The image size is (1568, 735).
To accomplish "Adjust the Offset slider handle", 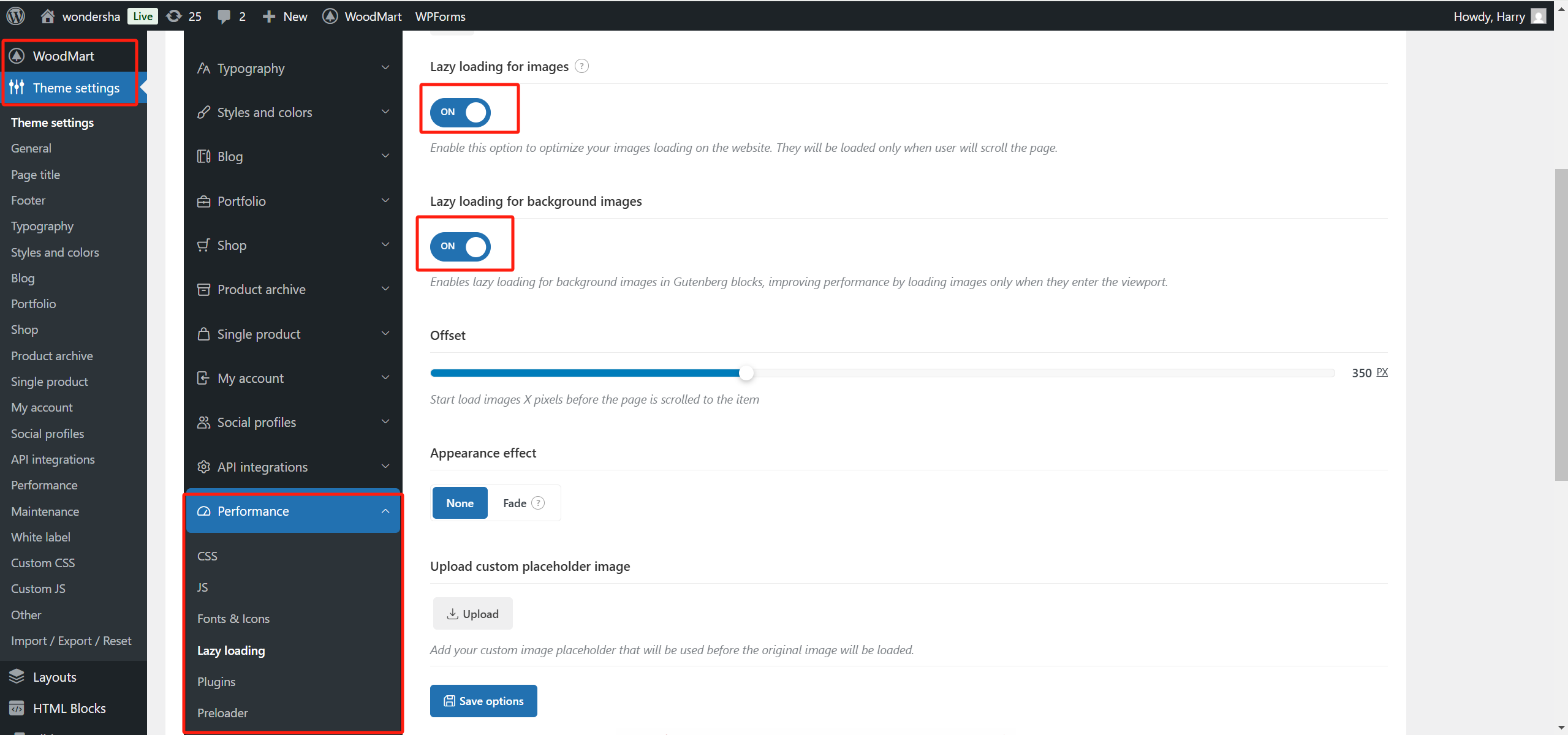I will 745,372.
